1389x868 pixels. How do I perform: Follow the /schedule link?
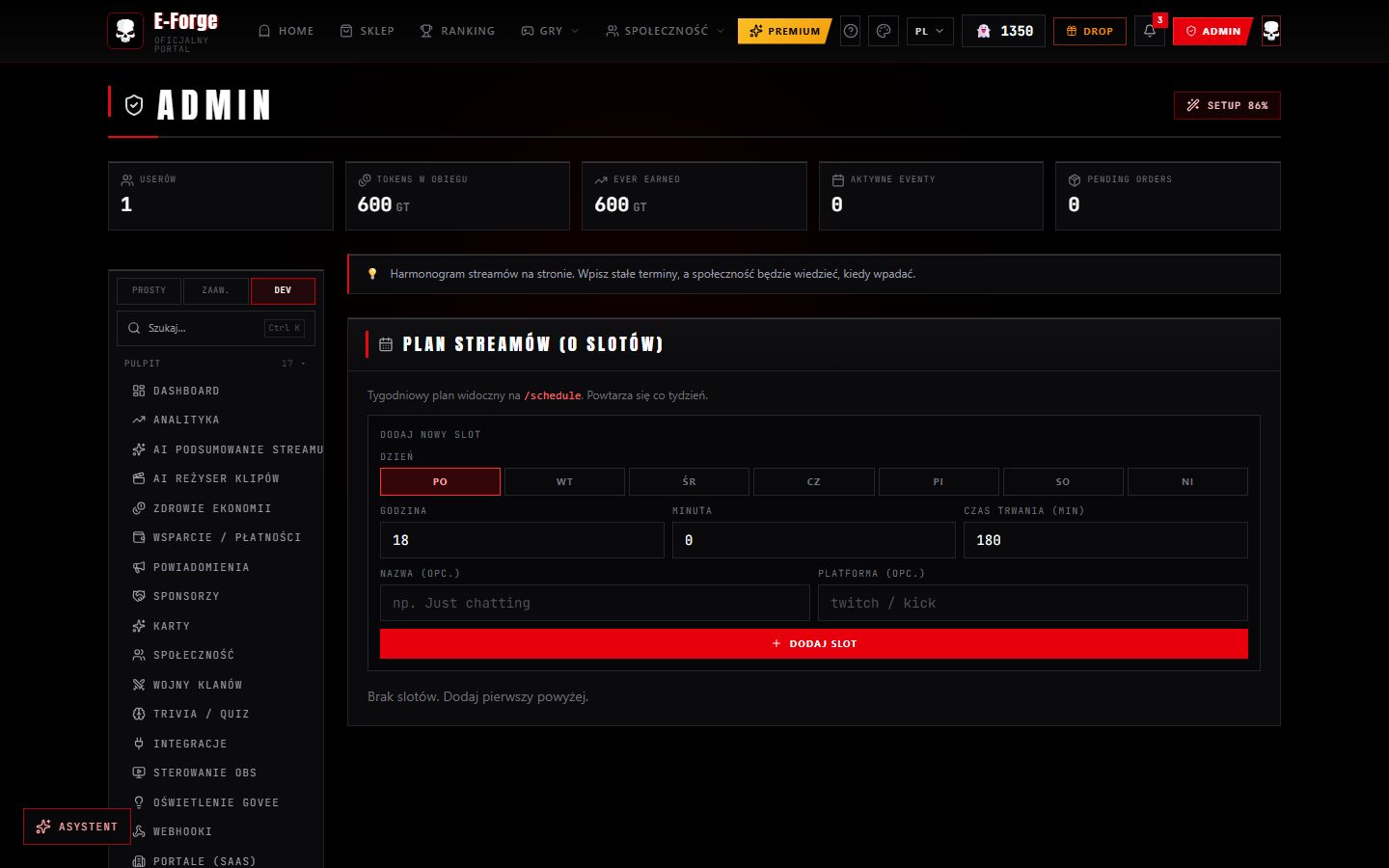552,395
